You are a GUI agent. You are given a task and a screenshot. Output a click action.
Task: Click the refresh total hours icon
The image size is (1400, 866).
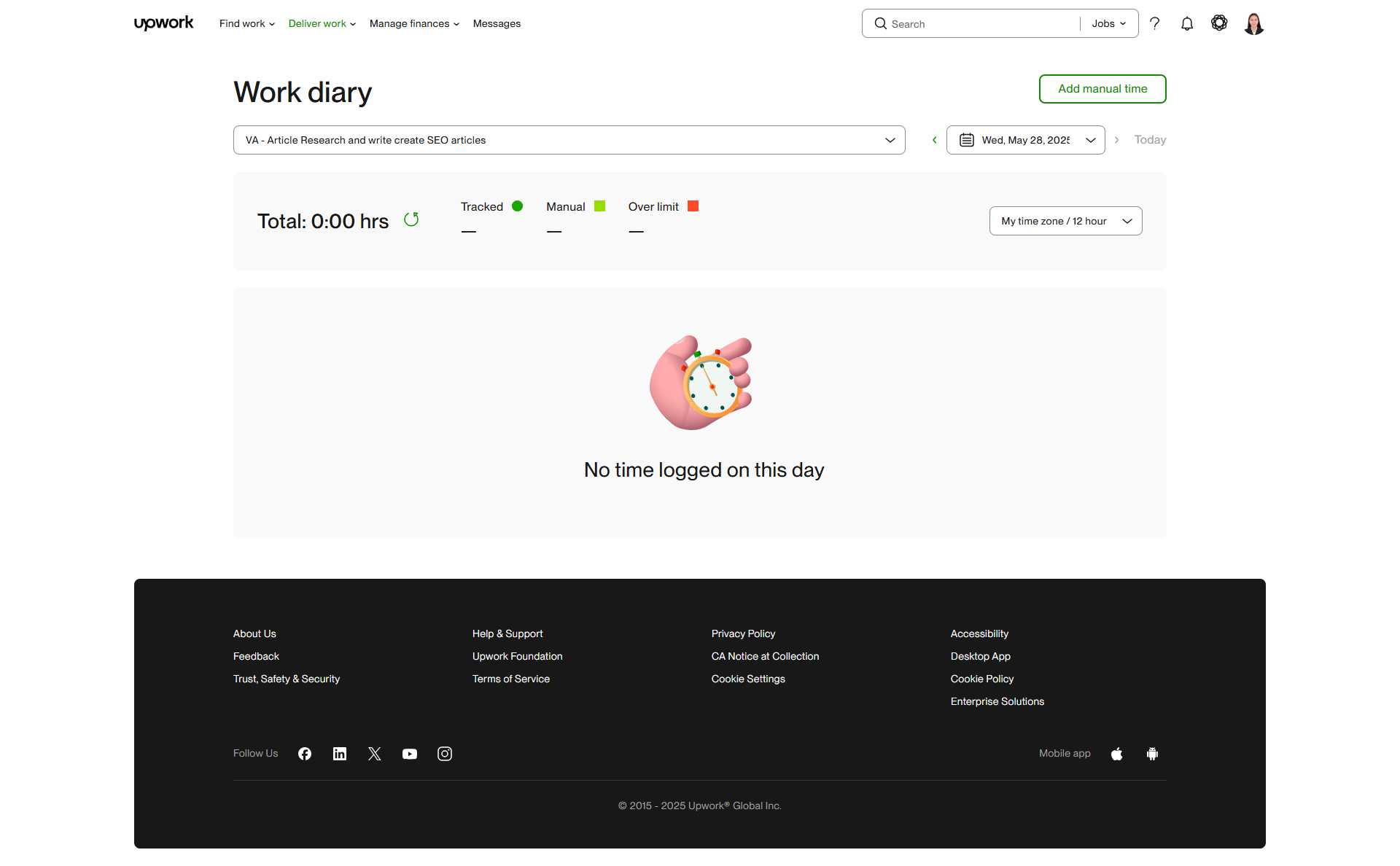(x=411, y=219)
